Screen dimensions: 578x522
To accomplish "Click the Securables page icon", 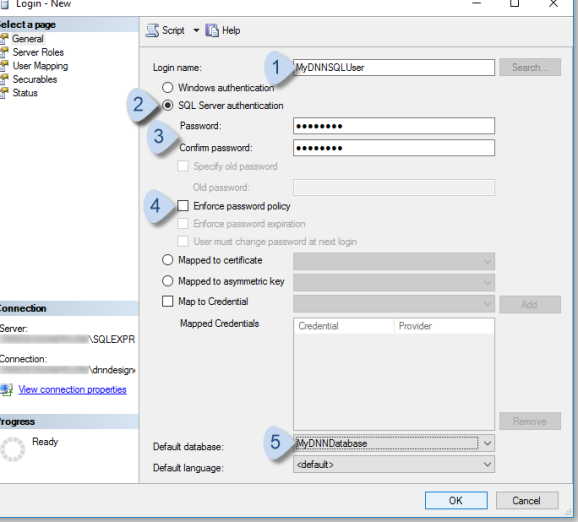I will tap(4, 79).
